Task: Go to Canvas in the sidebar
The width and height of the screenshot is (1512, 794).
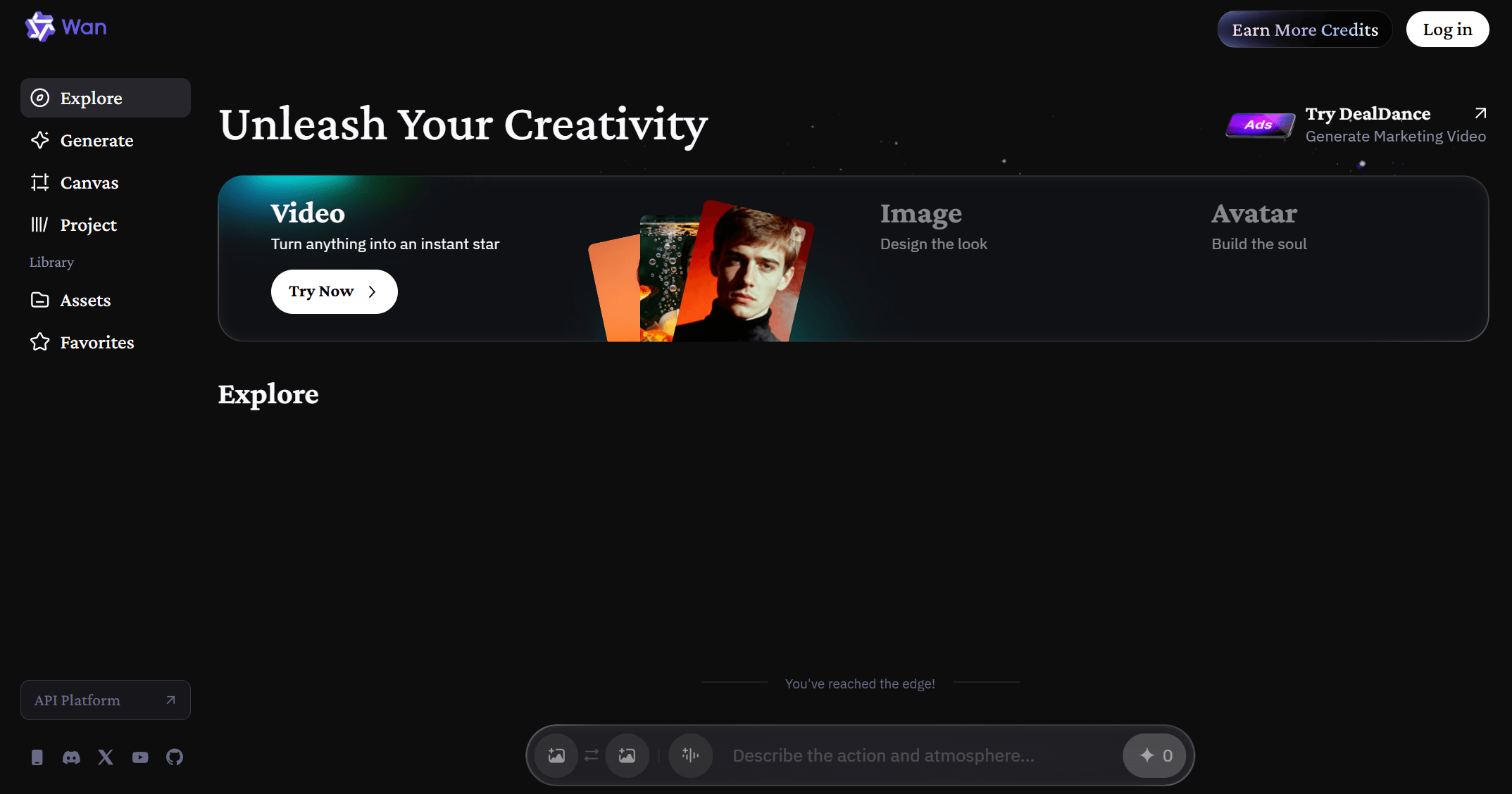Action: [x=89, y=183]
